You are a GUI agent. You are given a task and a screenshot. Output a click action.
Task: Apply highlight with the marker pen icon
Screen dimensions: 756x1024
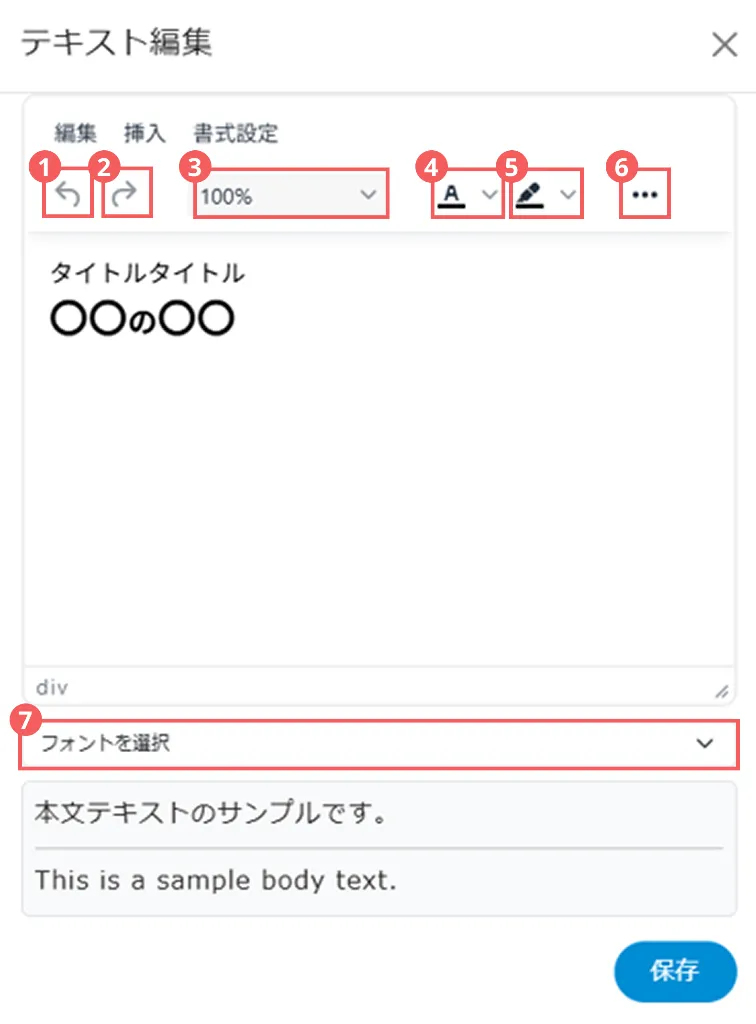point(529,196)
